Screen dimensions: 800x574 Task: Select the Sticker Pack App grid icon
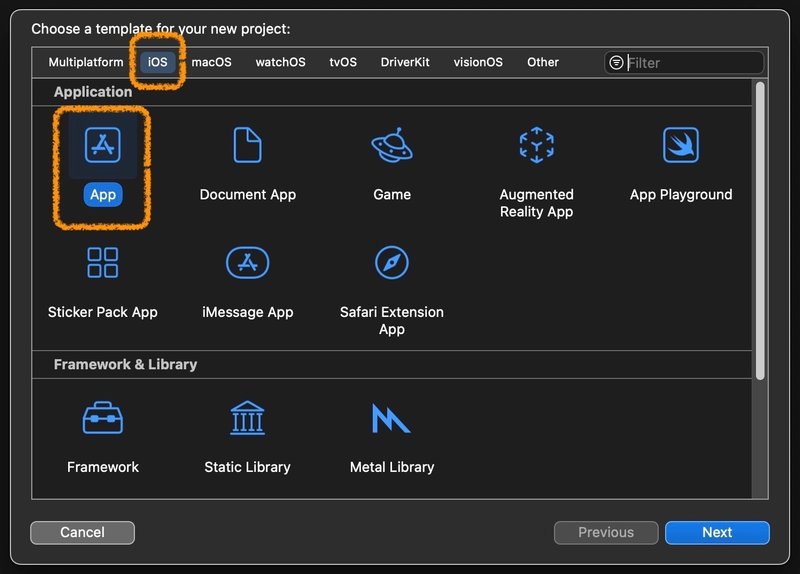pos(103,263)
